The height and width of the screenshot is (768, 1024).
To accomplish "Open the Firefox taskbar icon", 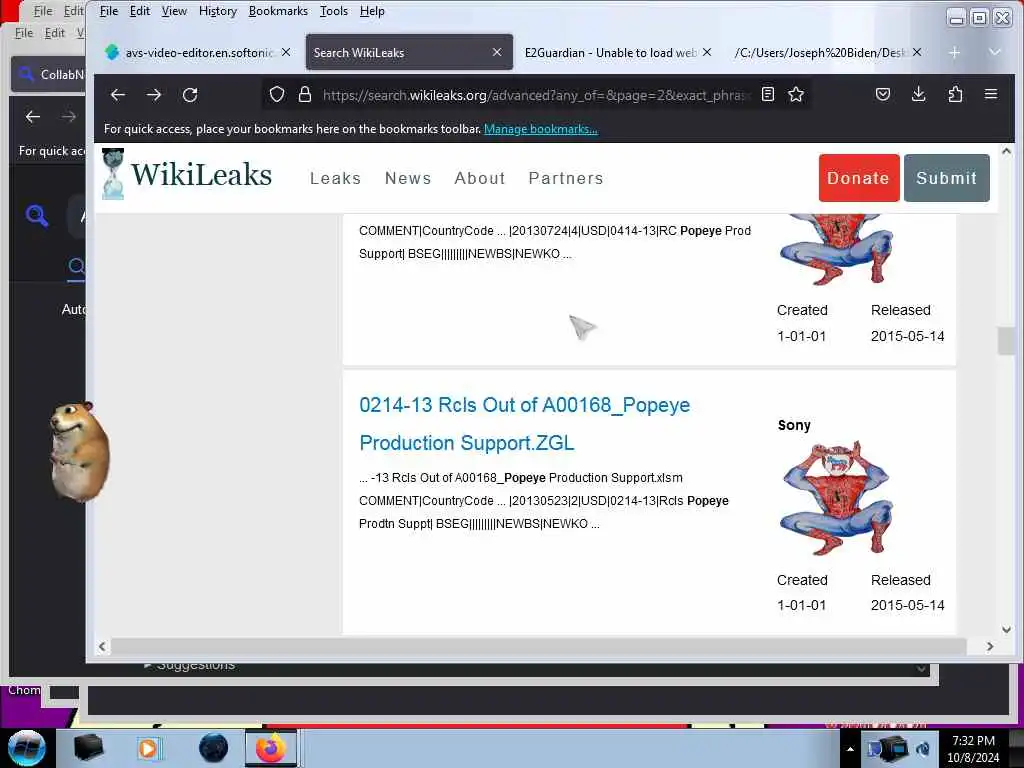I will coord(271,748).
